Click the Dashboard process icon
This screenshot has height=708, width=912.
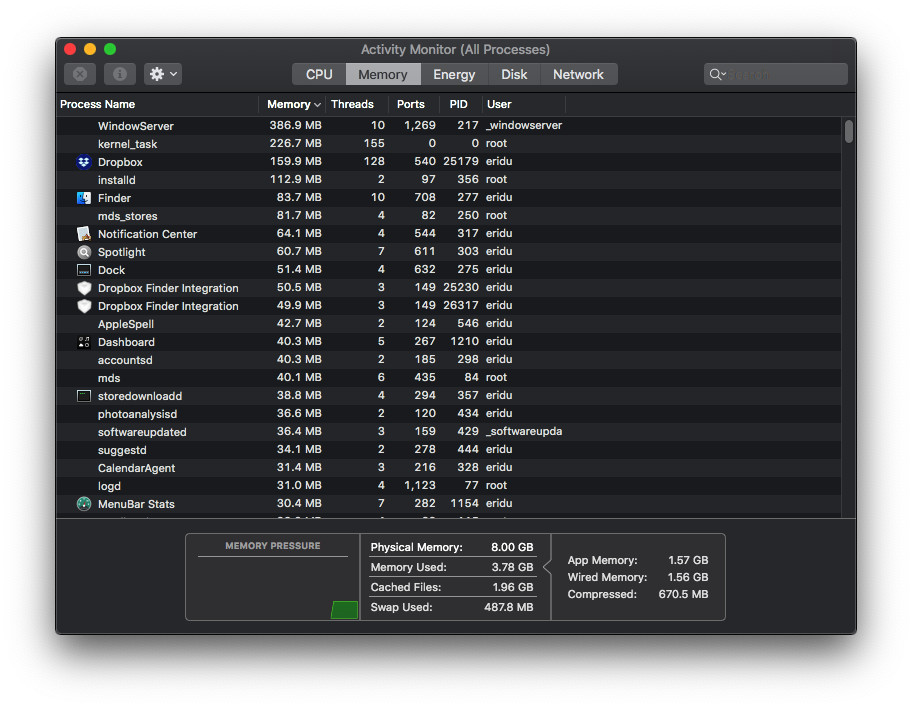point(84,342)
